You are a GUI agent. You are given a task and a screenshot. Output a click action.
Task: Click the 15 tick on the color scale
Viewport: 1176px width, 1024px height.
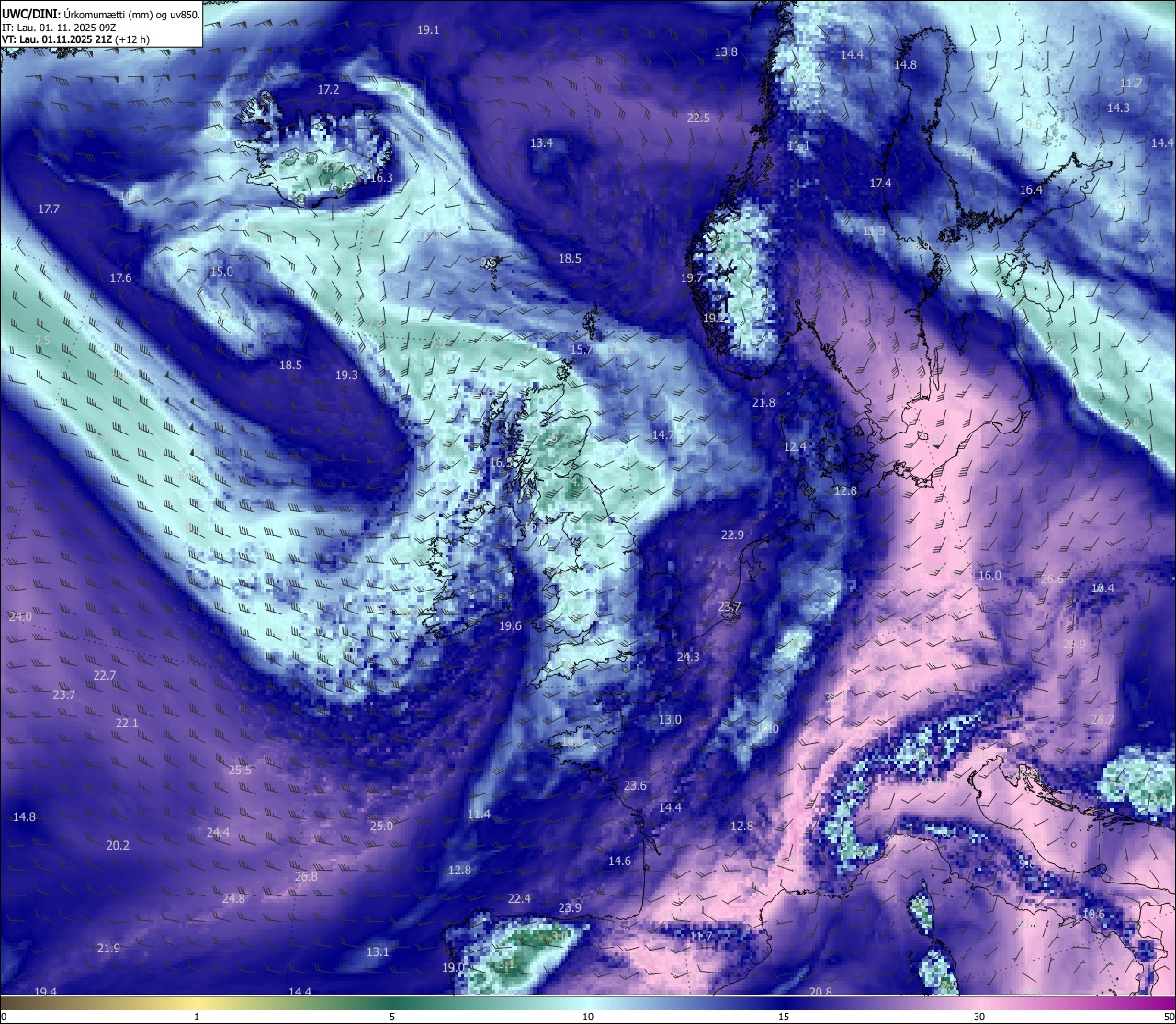(784, 1017)
